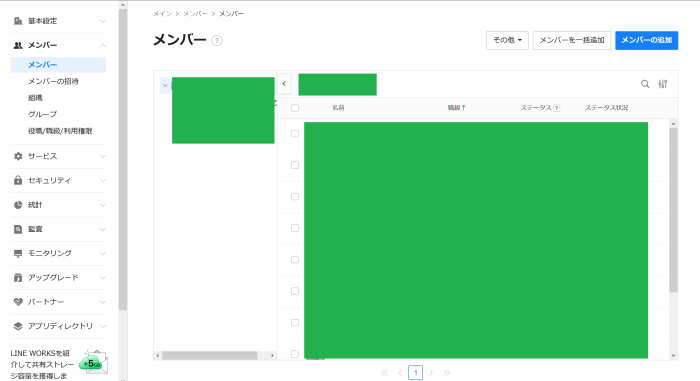Collapse the organization tree panel arrow

(284, 84)
